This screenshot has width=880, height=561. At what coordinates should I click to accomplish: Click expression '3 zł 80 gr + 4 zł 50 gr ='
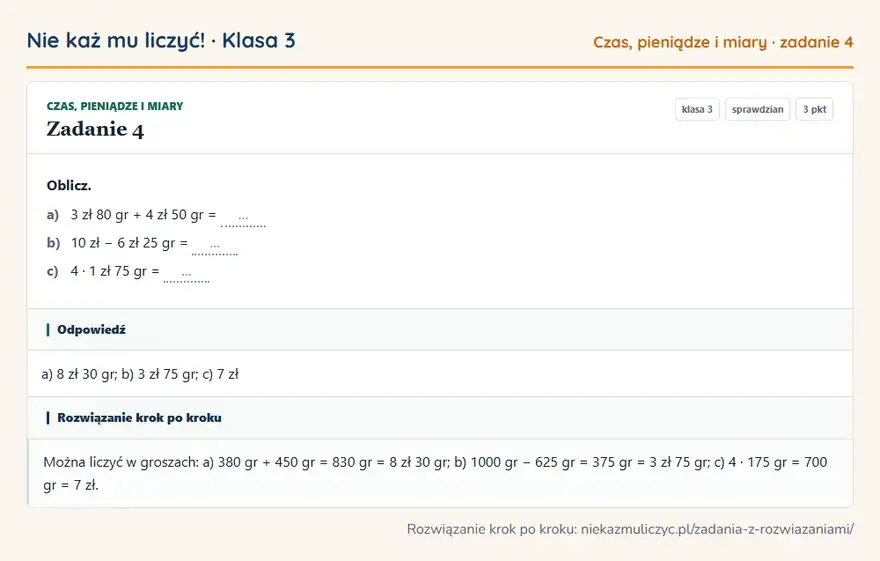coord(143,215)
